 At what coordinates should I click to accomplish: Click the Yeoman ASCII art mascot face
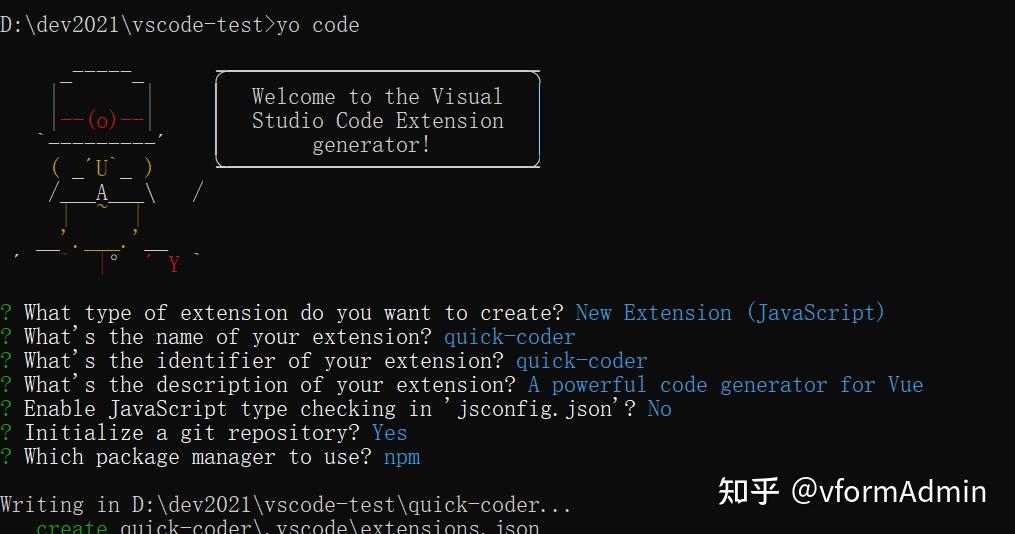[102, 168]
